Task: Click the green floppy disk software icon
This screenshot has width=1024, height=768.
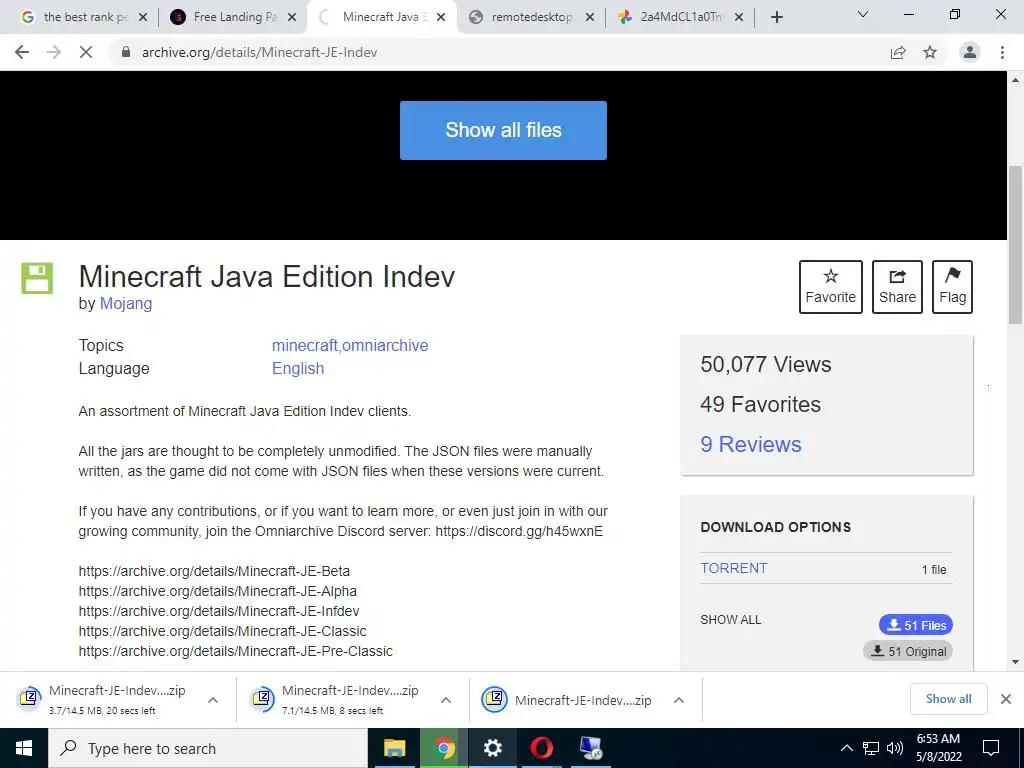Action: (37, 278)
